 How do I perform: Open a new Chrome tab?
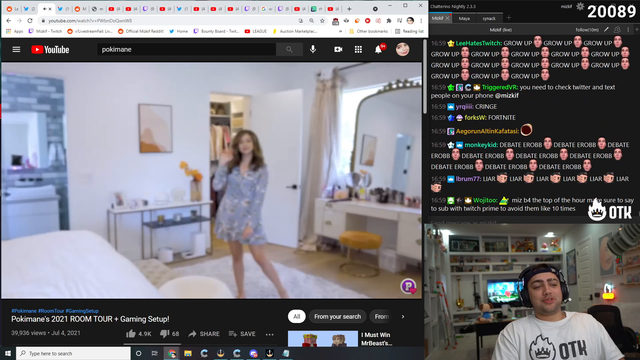pos(349,9)
